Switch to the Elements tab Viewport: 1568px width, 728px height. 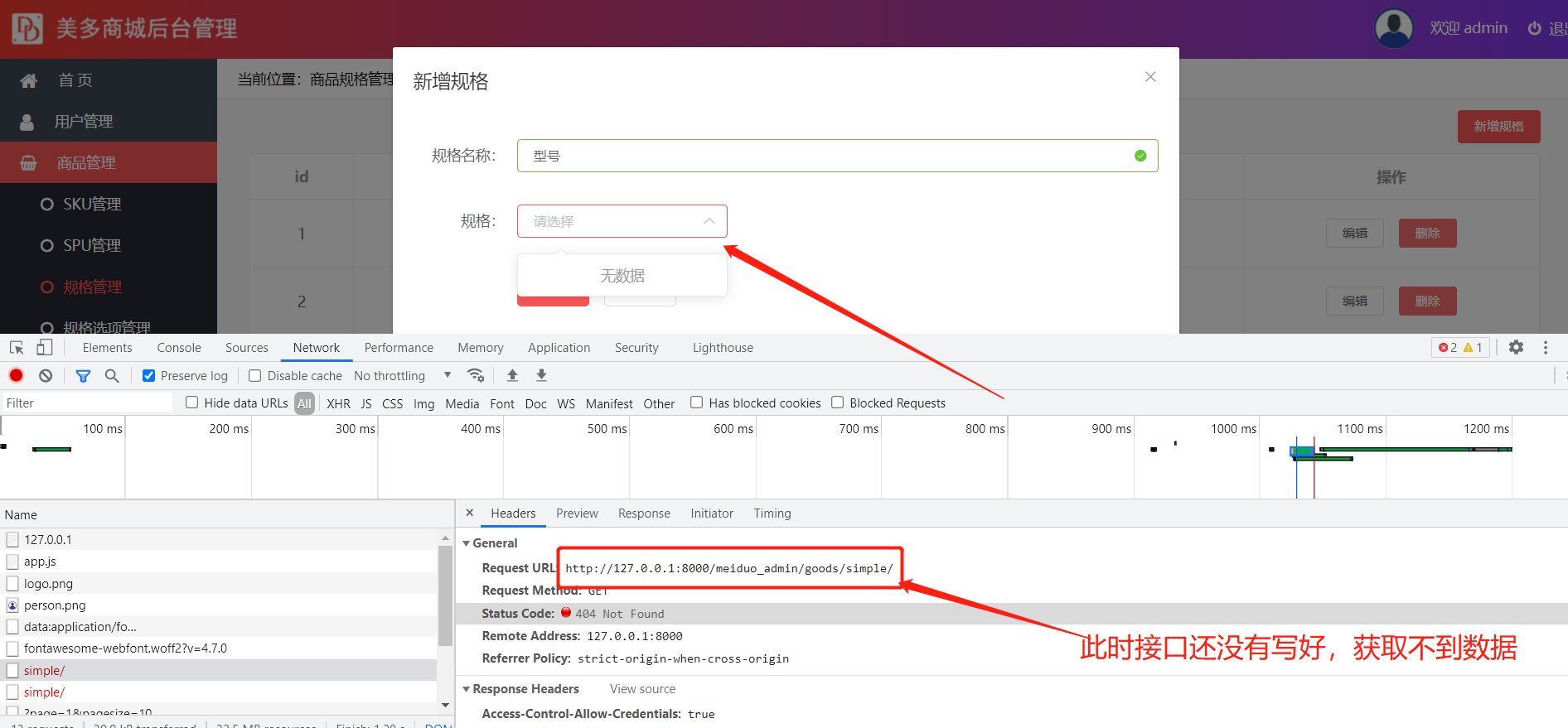[107, 348]
